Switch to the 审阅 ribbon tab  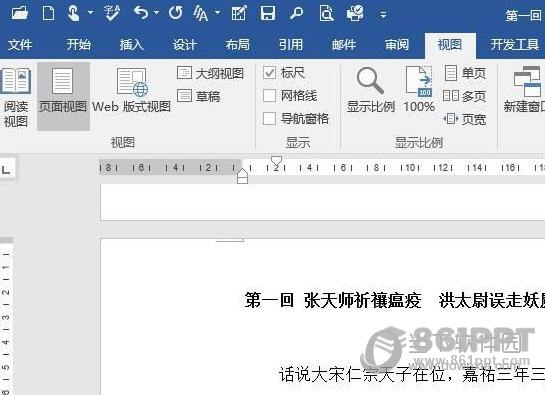click(397, 45)
